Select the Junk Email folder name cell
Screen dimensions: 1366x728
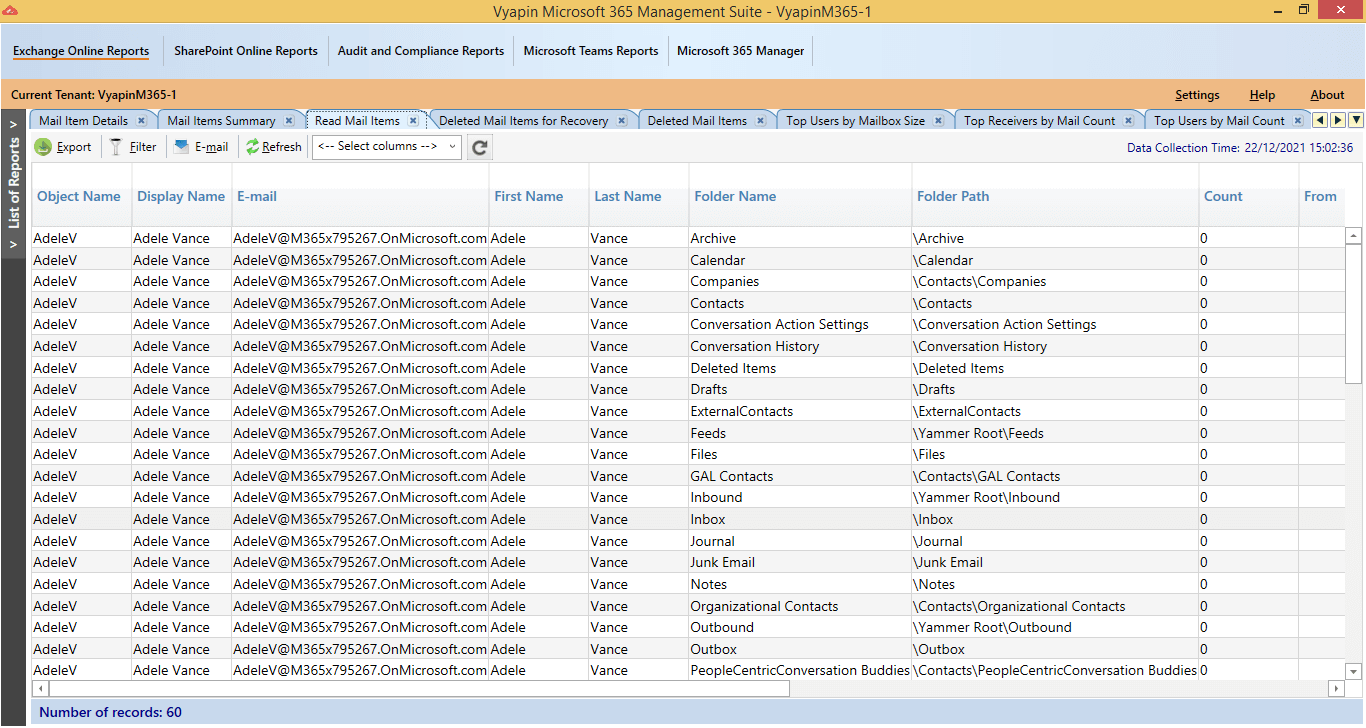click(800, 562)
